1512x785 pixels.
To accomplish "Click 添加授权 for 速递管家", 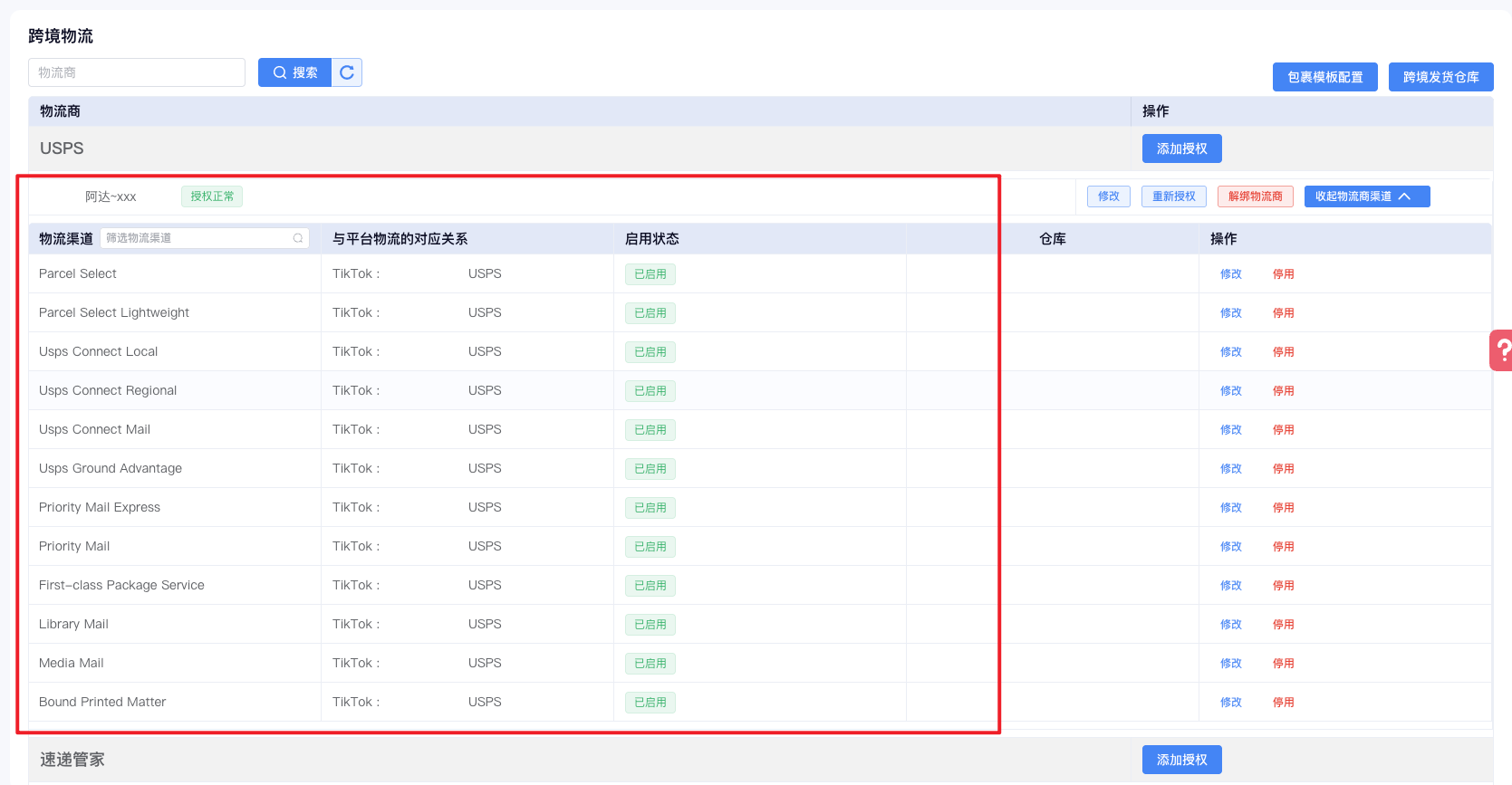I will 1181,760.
